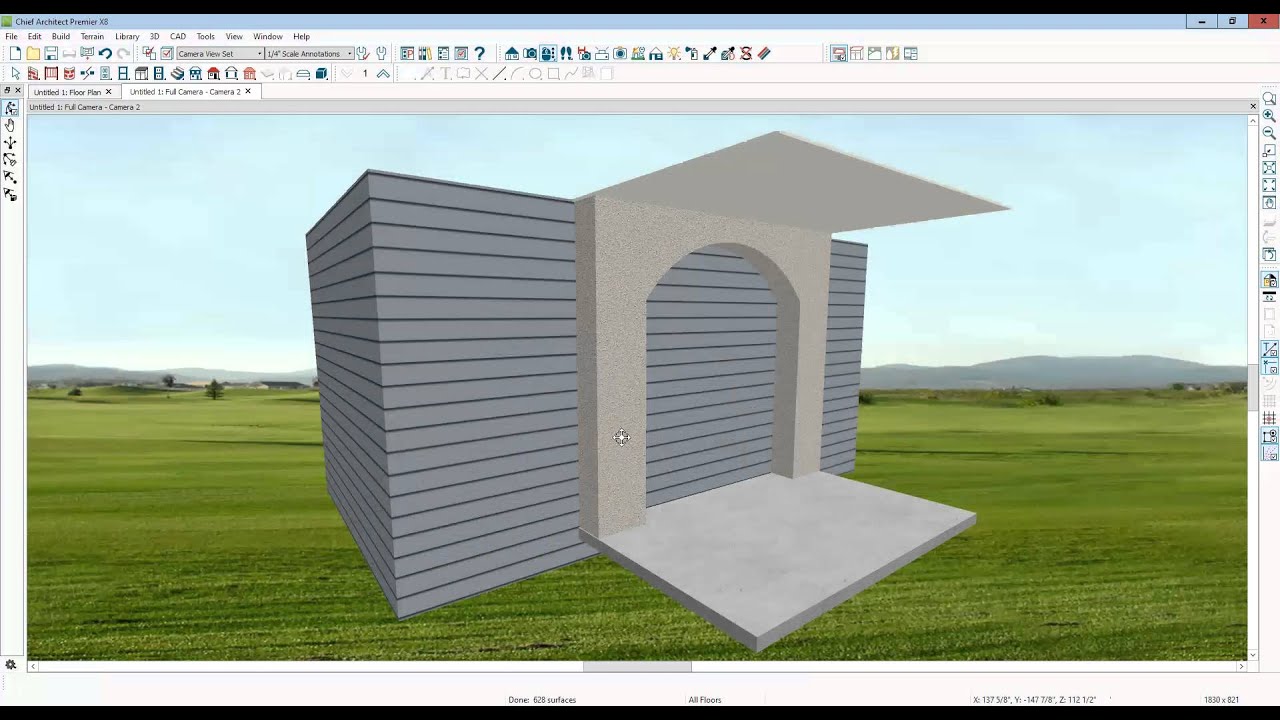Click the scroll right arrow
The image size is (1280, 720).
coord(1241,666)
